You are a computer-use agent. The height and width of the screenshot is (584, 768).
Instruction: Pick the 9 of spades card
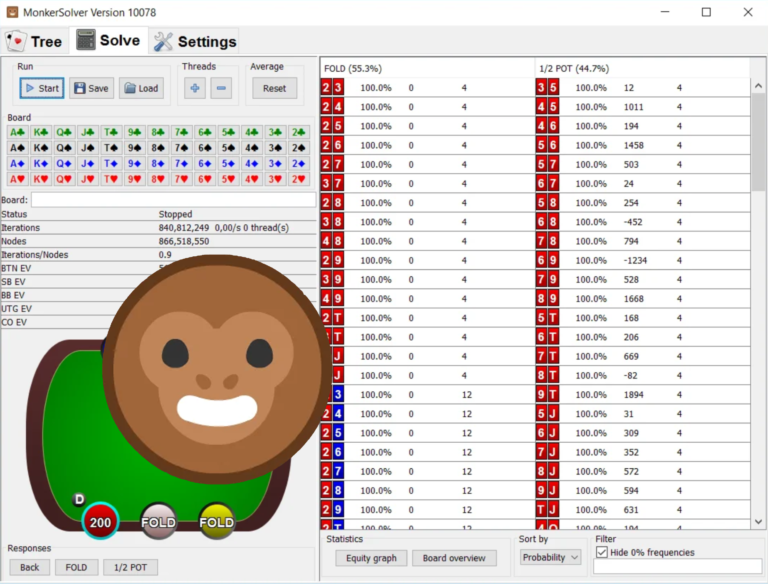click(x=134, y=148)
